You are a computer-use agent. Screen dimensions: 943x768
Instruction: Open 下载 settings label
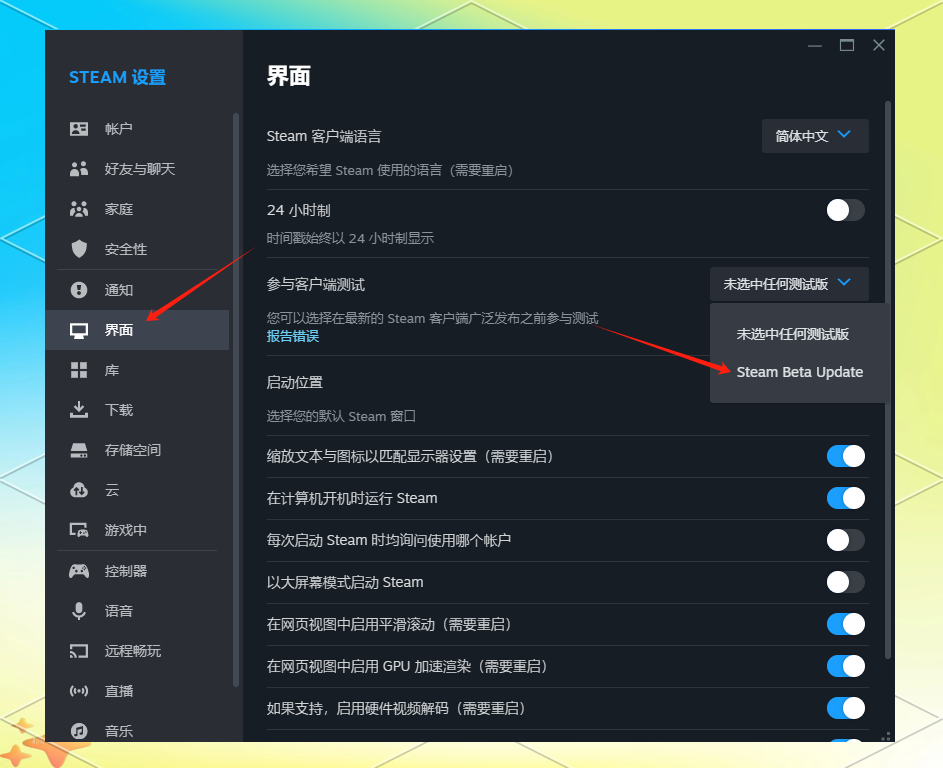[118, 410]
